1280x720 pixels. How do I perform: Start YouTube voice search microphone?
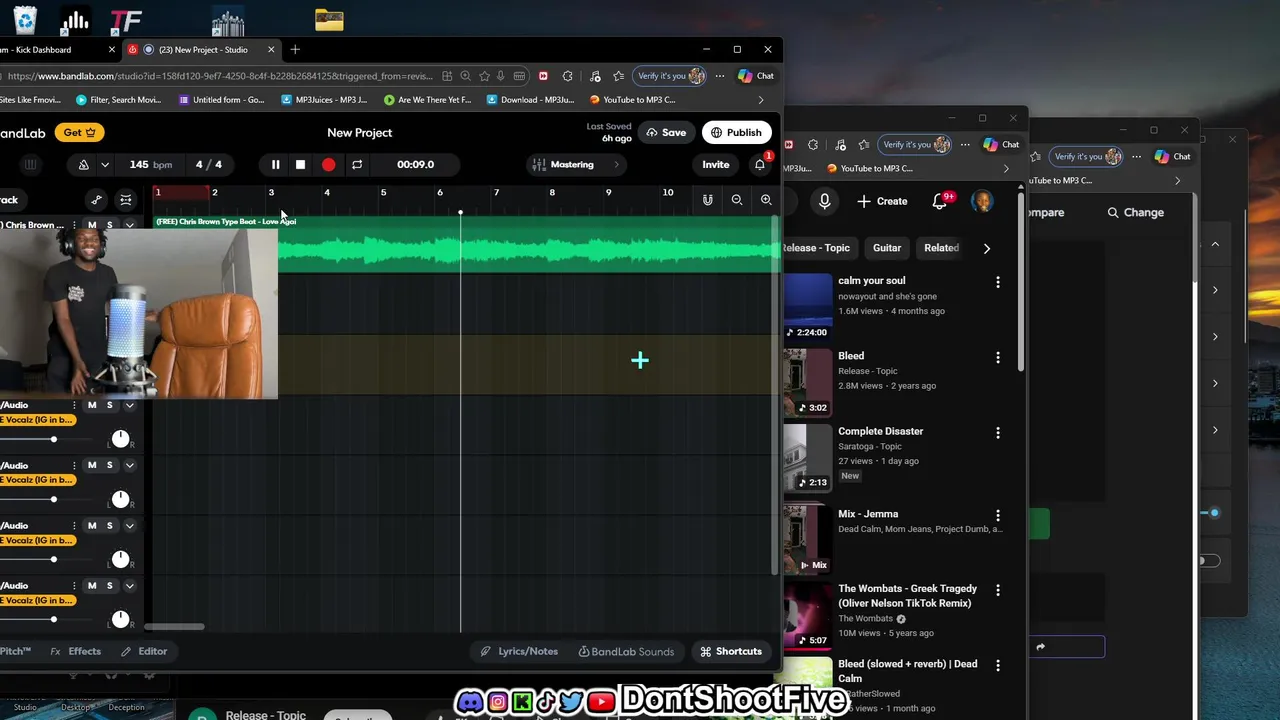(824, 201)
